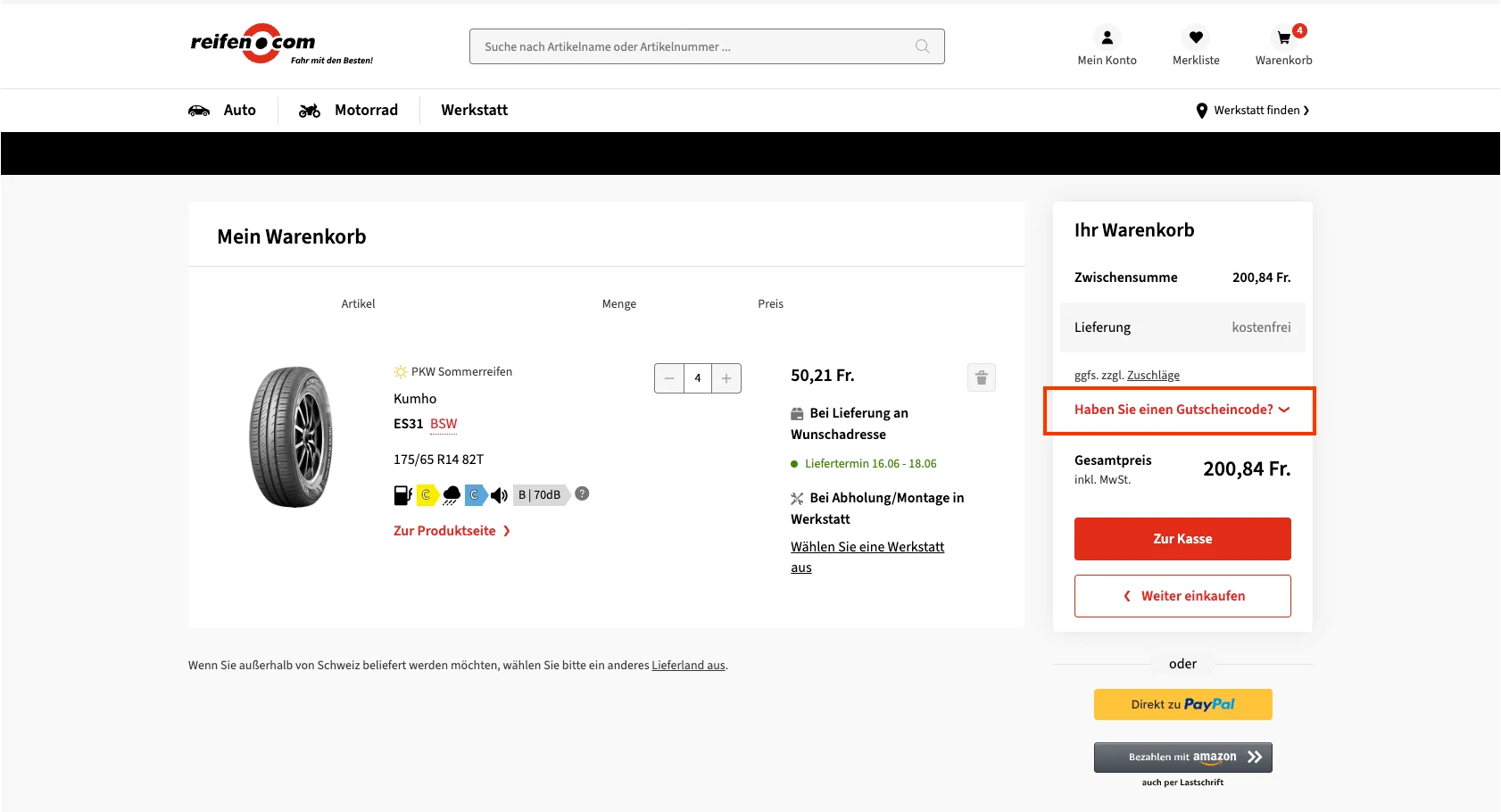Click the Kumho brand name

coord(415,399)
